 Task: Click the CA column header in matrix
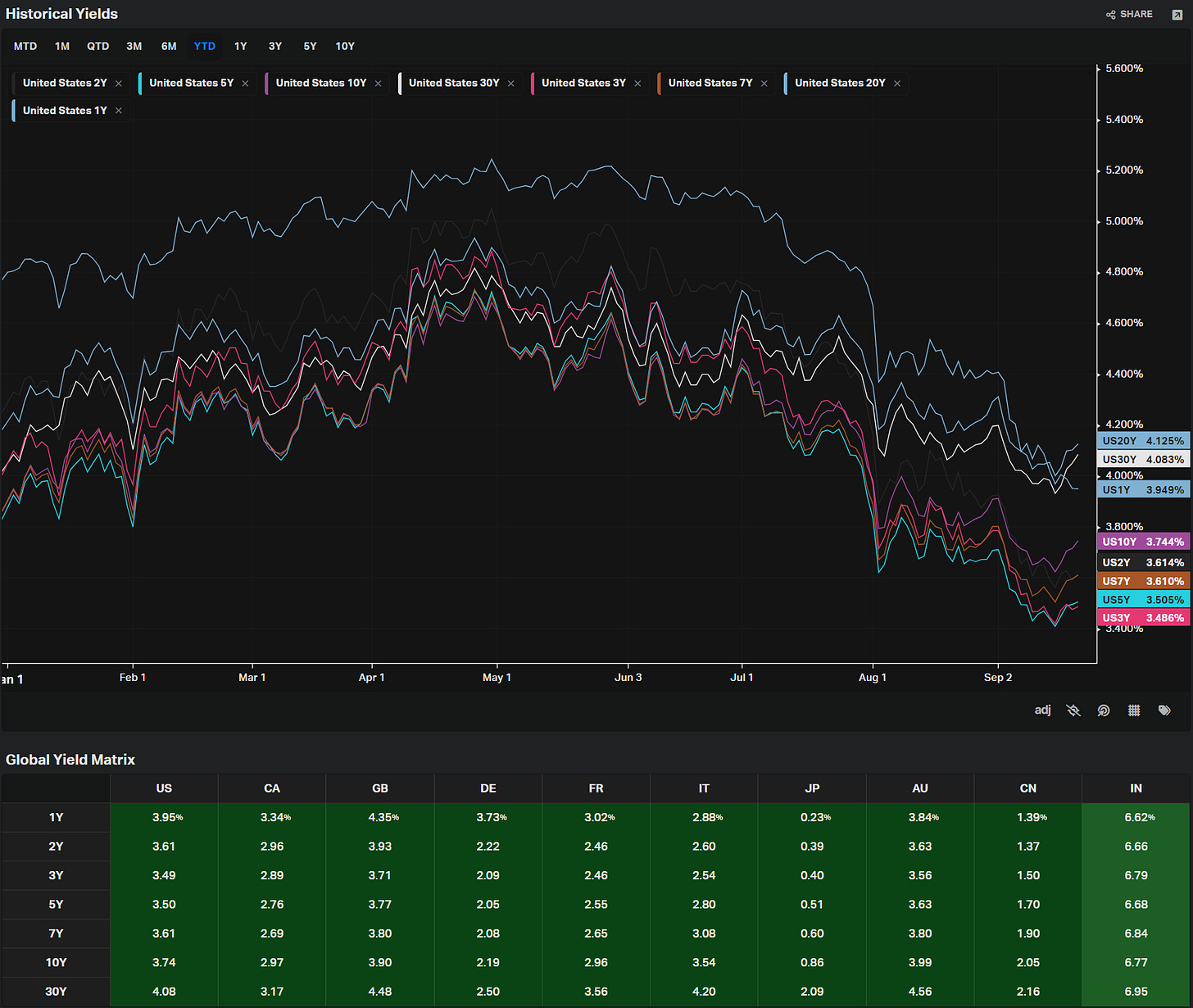(272, 788)
